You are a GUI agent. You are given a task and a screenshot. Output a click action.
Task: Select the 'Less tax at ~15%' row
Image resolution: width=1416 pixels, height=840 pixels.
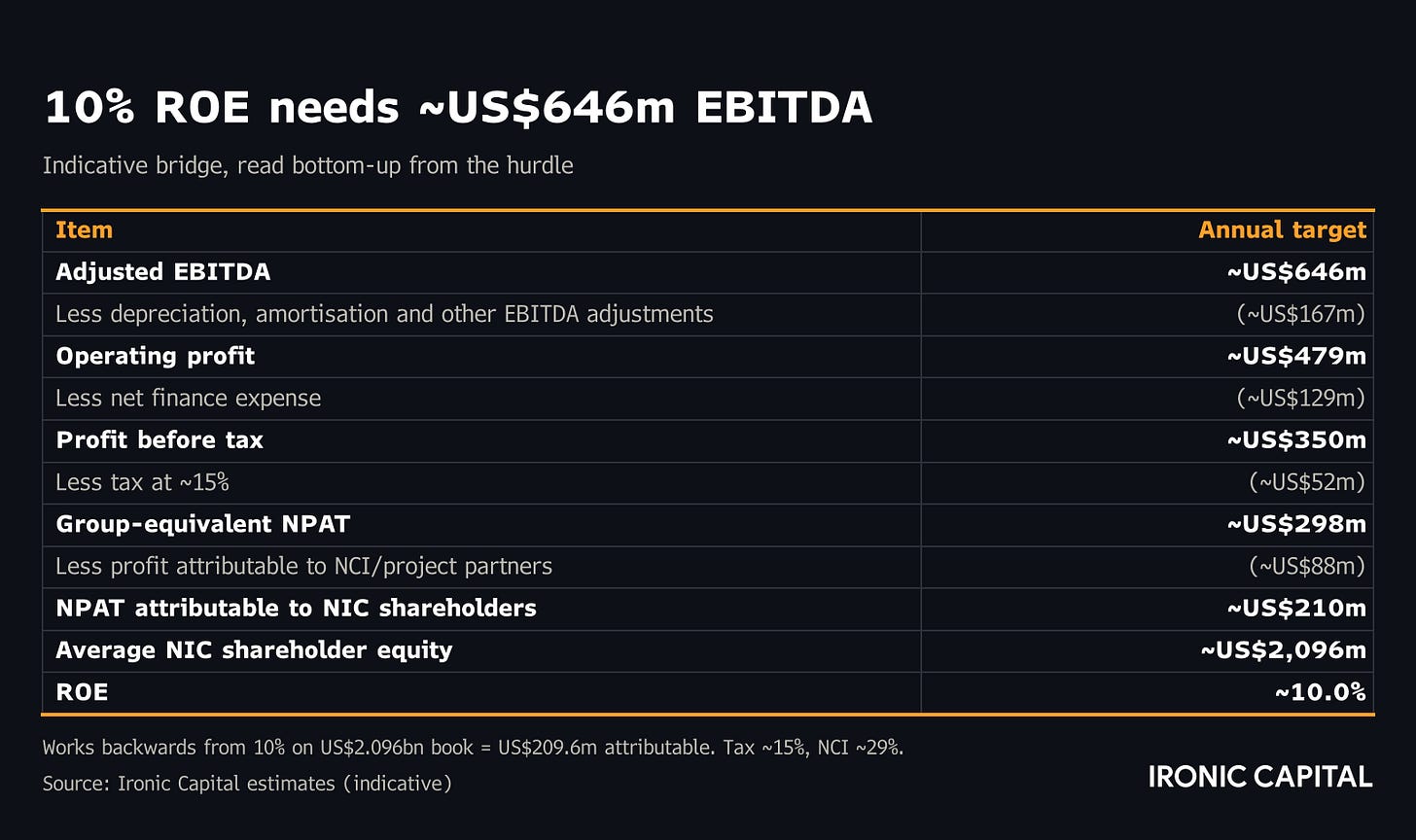(x=708, y=482)
